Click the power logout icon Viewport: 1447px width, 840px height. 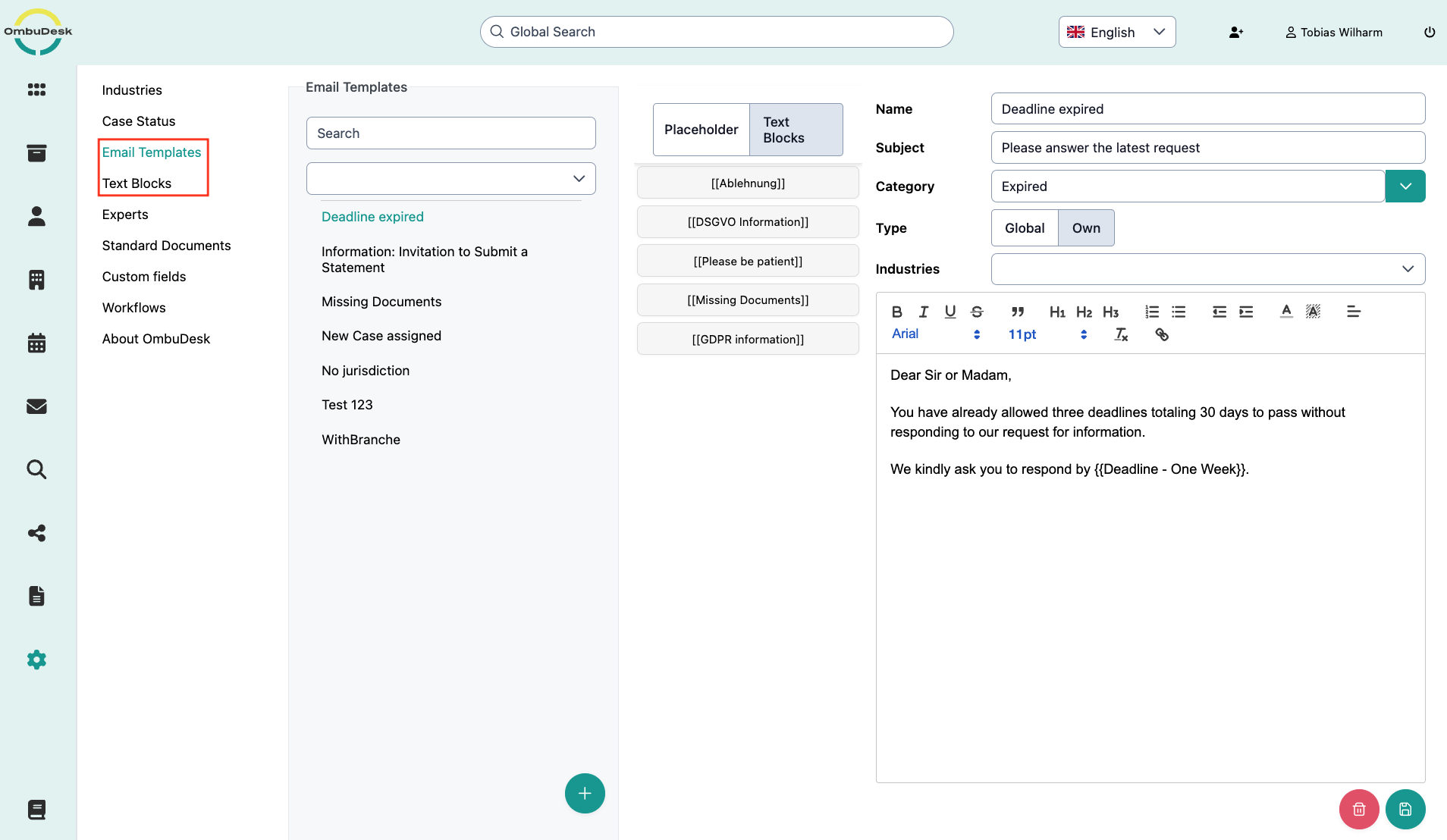(1430, 32)
